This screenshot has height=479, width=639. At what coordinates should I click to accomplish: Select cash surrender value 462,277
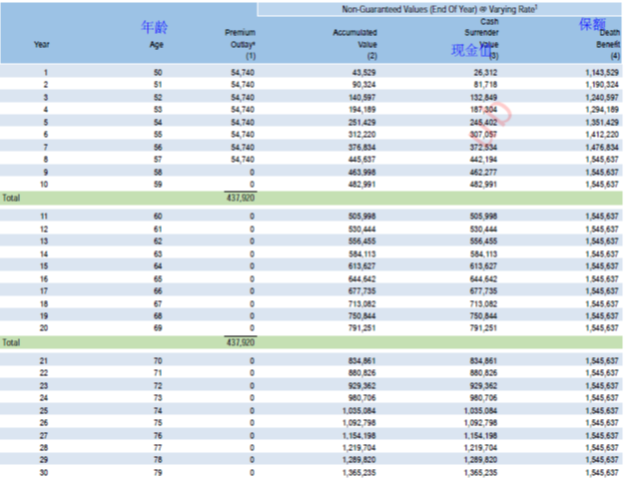tap(484, 172)
